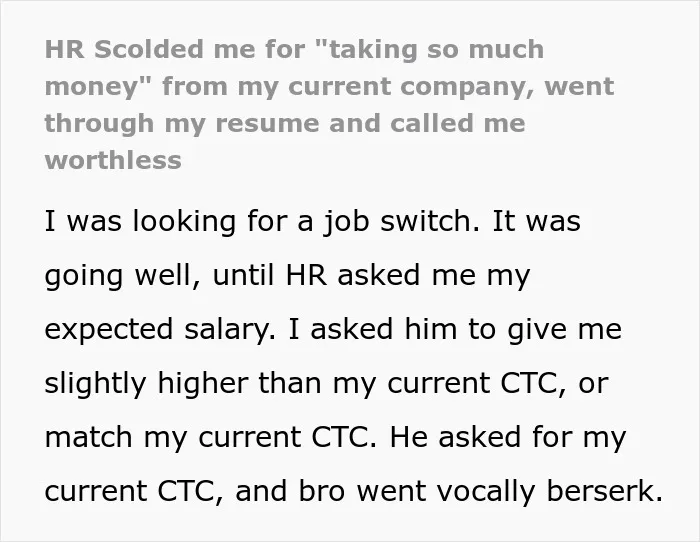The width and height of the screenshot is (700, 542).
Task: Click "current CTC, and bro" on the last line
Action: [195, 491]
